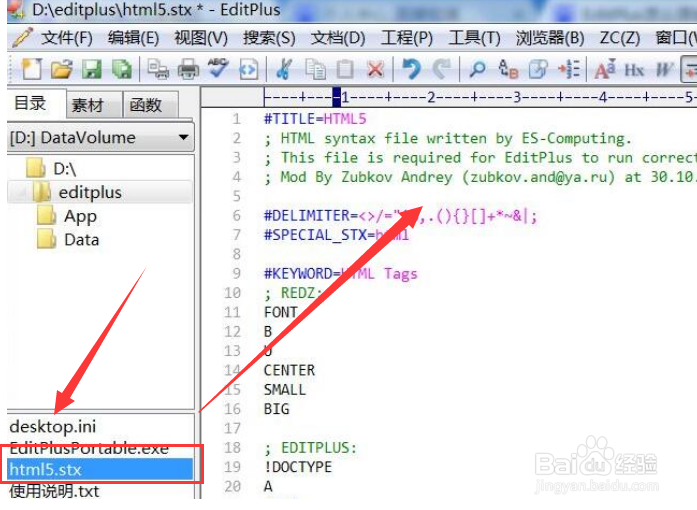Image resolution: width=697 pixels, height=510 pixels.
Task: Open the 工具(T) menu
Action: point(474,38)
